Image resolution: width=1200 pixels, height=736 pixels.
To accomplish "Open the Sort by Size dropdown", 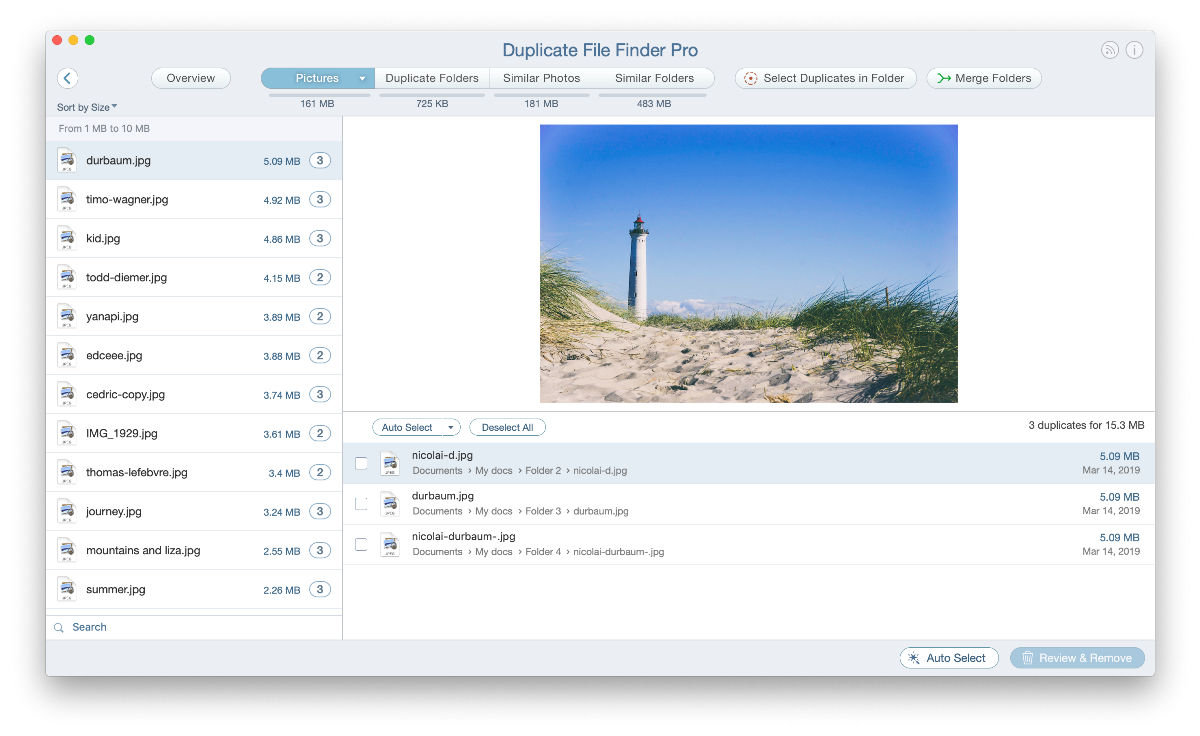I will [87, 107].
